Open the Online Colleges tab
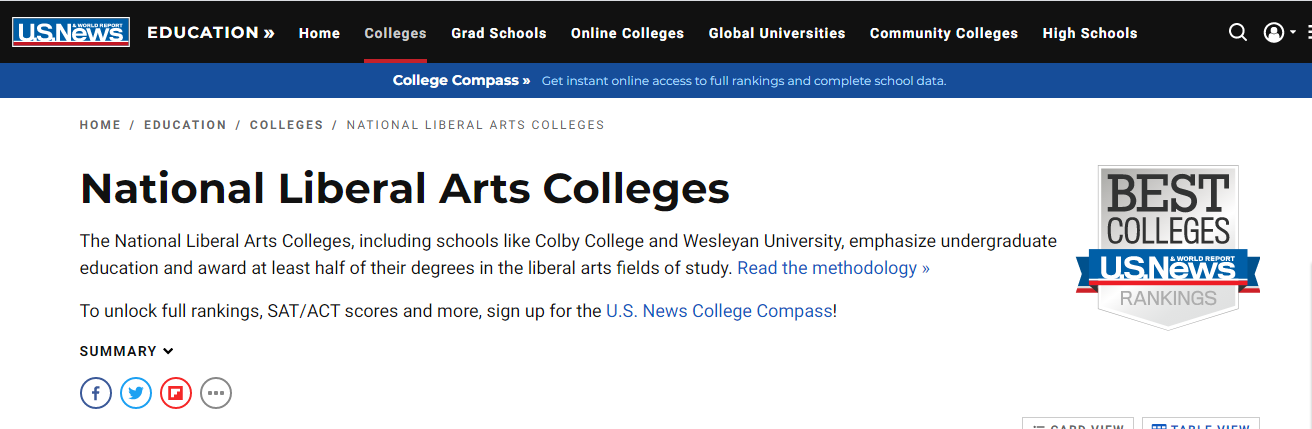The width and height of the screenshot is (1312, 429). click(627, 33)
